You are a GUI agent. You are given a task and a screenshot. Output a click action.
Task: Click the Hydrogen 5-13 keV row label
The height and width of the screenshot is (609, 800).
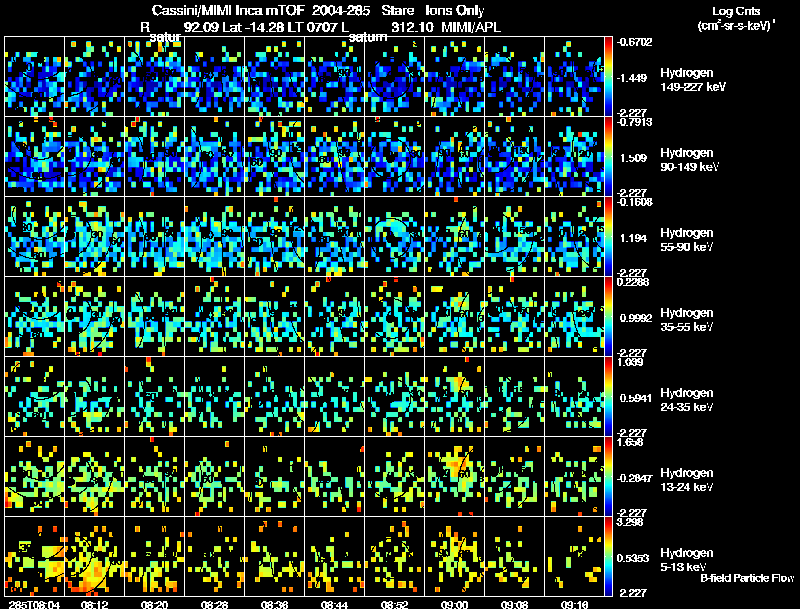click(687, 560)
